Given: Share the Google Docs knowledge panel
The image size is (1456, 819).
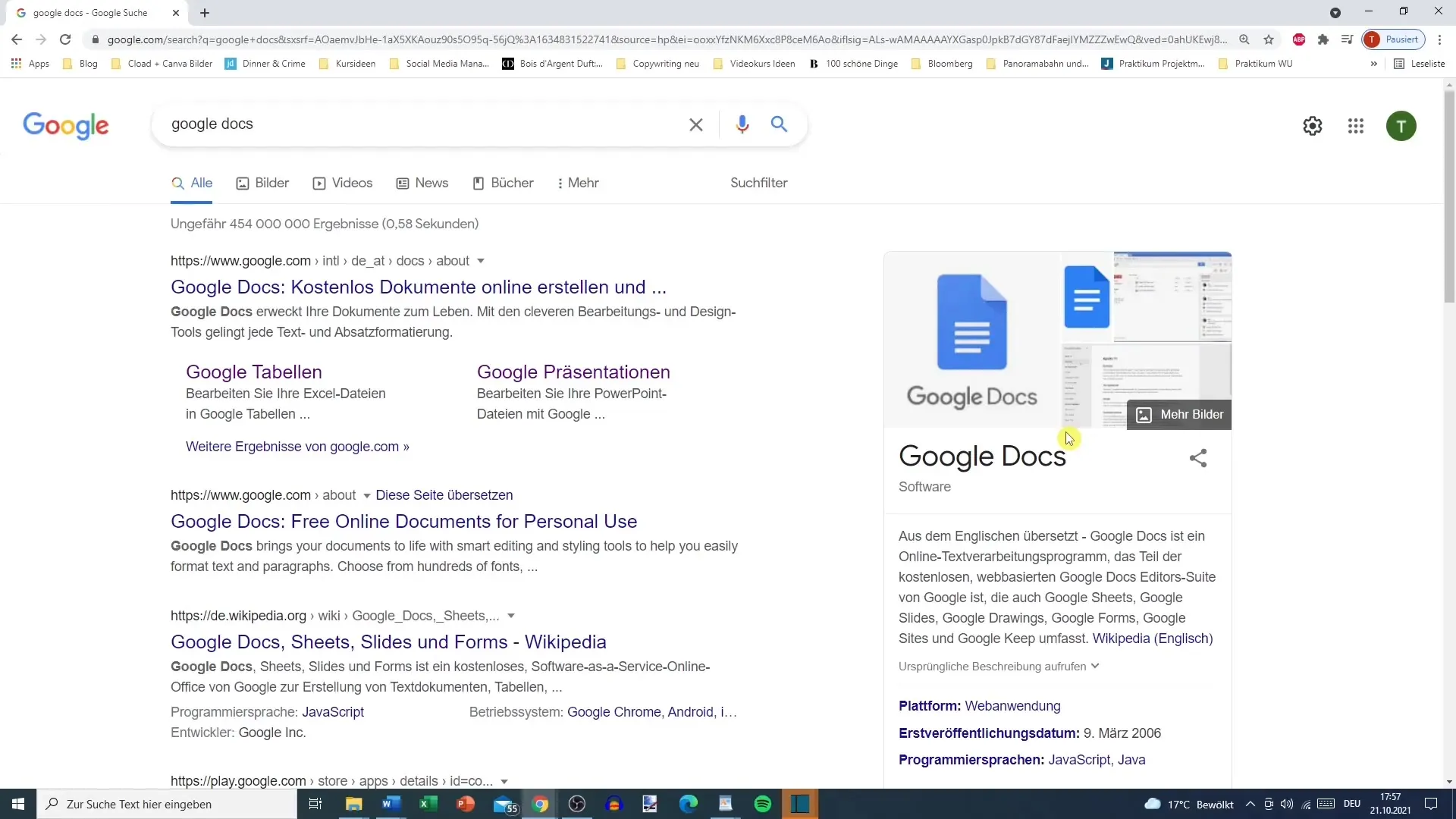Looking at the screenshot, I should coord(1198,458).
